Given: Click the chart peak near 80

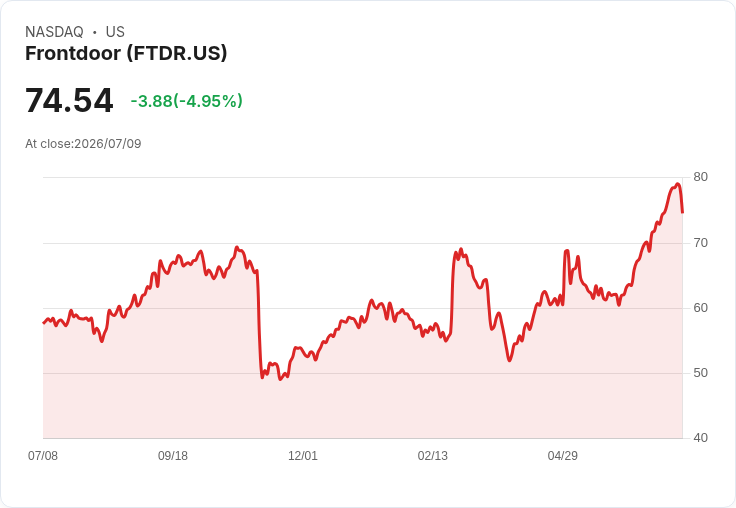Looking at the screenshot, I should pyautogui.click(x=677, y=184).
